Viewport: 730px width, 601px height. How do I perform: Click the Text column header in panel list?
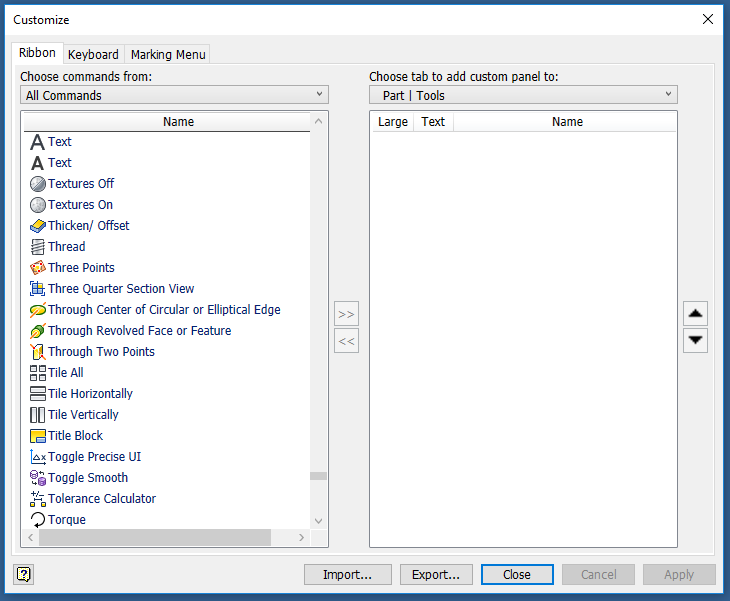pos(433,122)
